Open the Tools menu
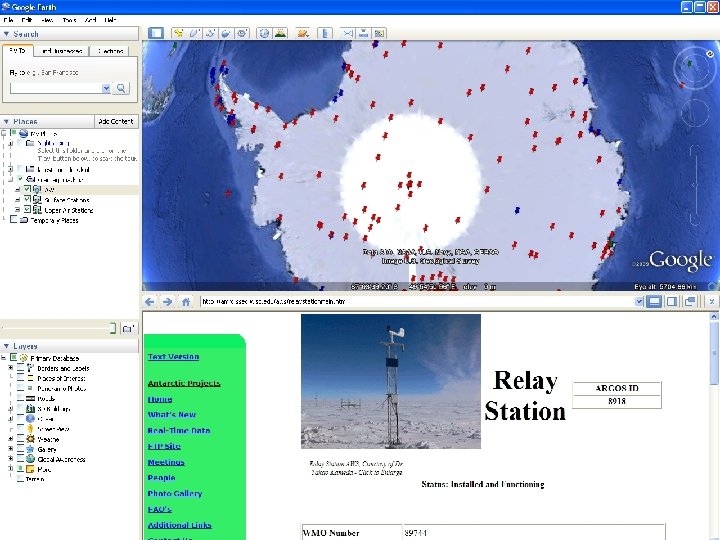 69,20
